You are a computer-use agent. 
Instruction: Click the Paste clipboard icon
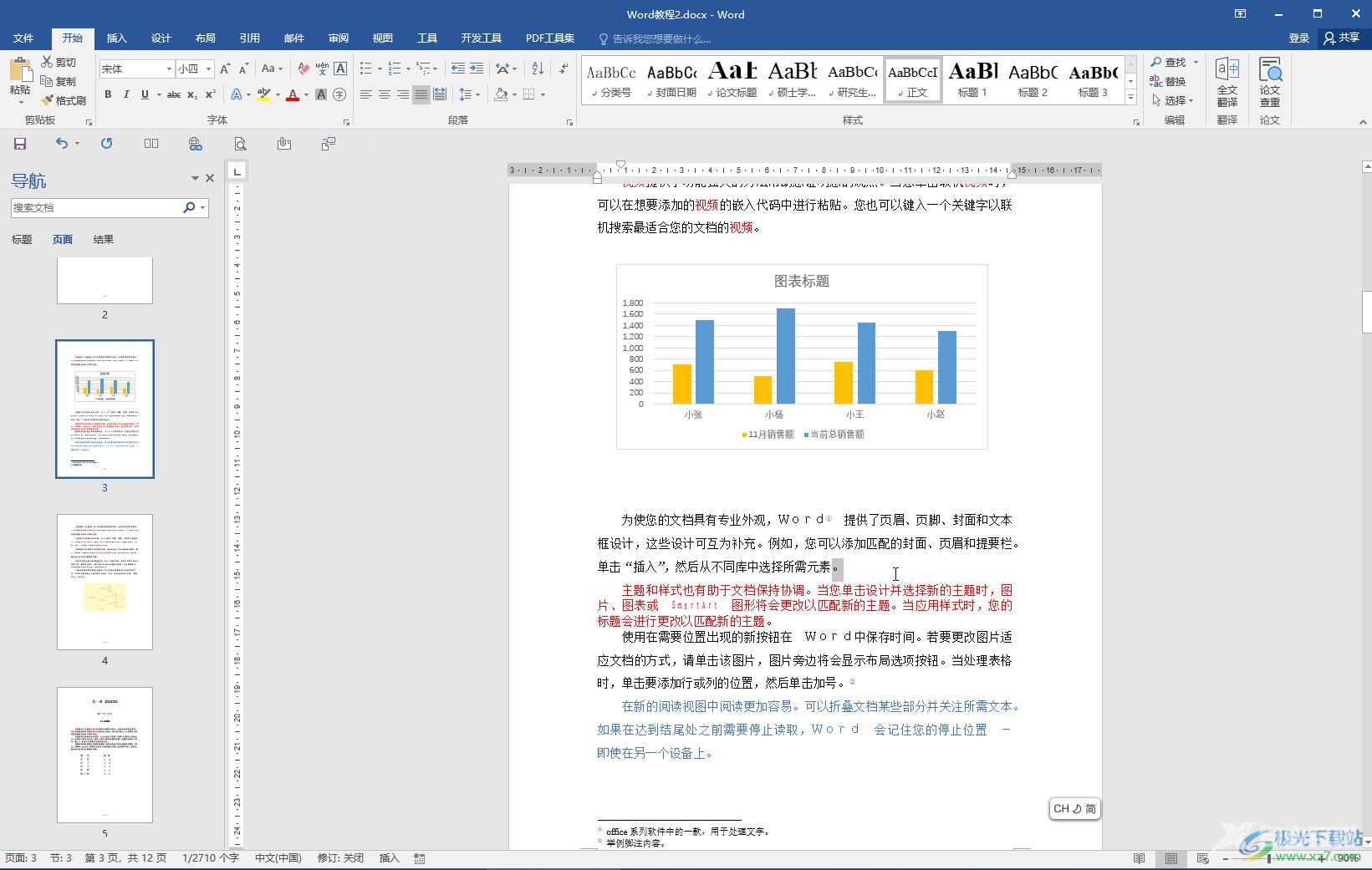coord(20,70)
